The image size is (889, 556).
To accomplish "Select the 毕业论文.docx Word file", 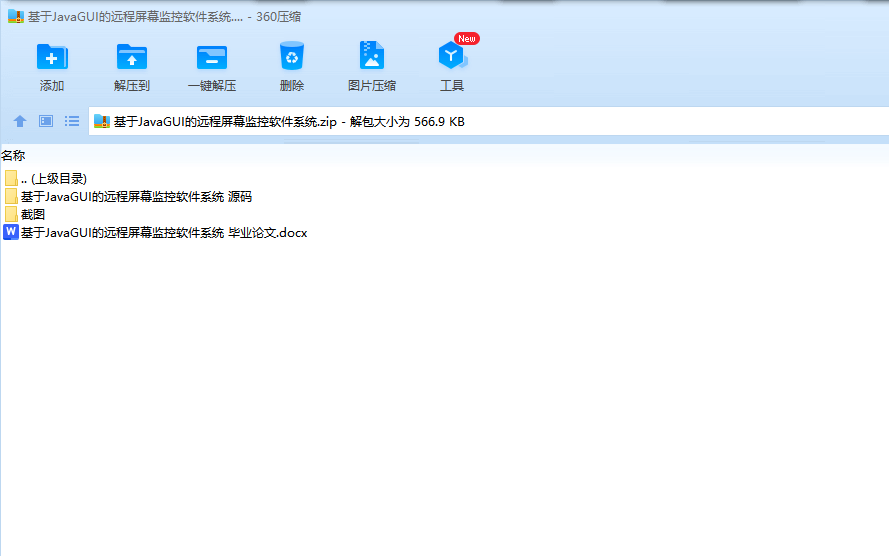I will (x=155, y=233).
